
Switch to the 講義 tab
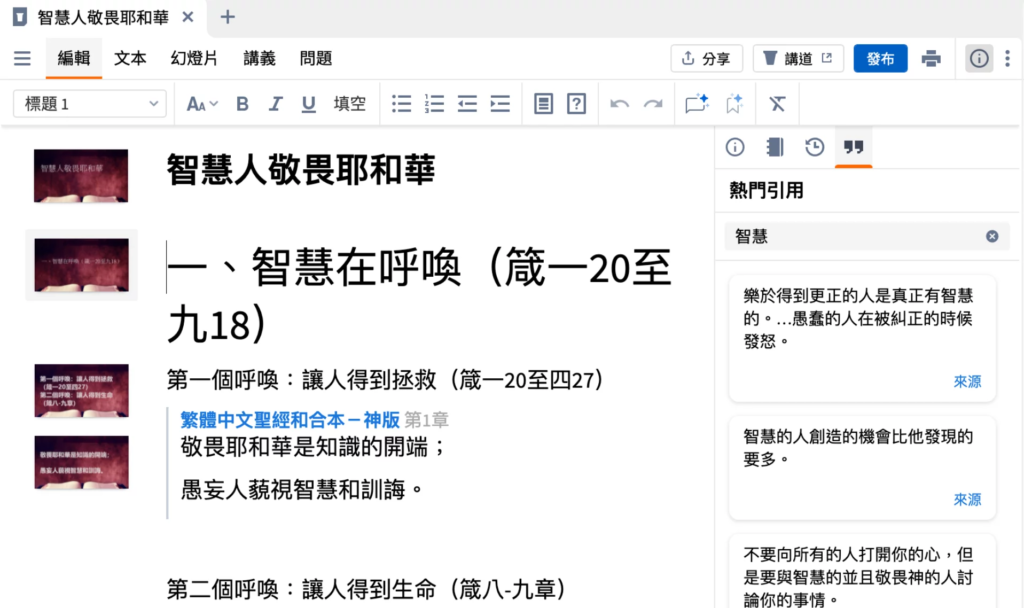pos(259,59)
